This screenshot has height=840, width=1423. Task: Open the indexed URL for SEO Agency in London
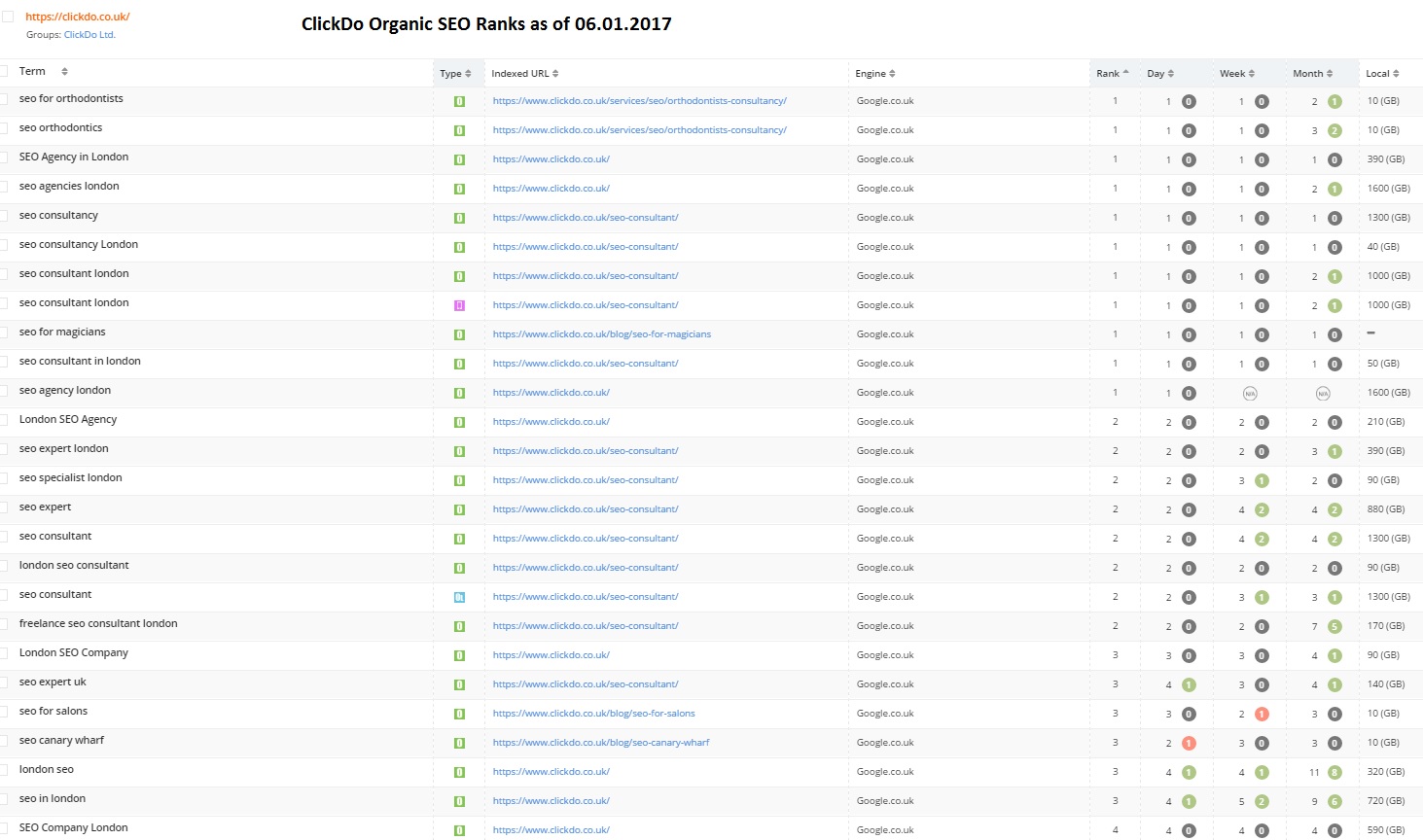551,159
